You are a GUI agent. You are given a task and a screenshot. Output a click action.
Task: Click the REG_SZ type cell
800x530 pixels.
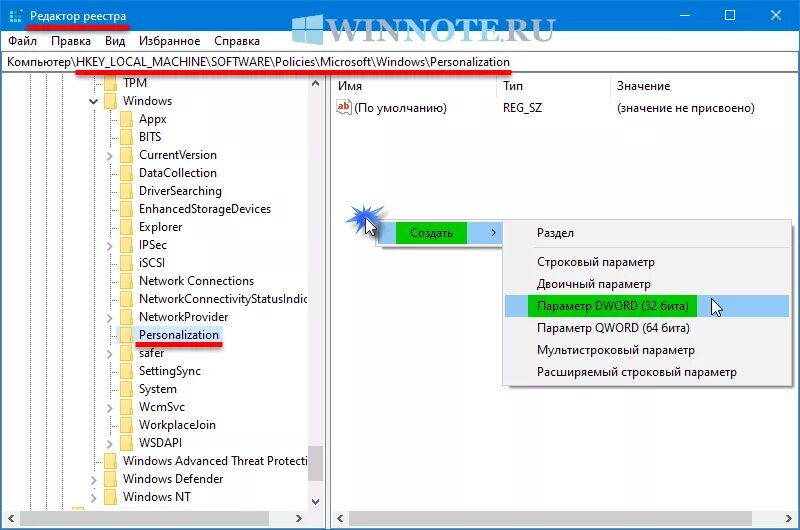pyautogui.click(x=522, y=108)
